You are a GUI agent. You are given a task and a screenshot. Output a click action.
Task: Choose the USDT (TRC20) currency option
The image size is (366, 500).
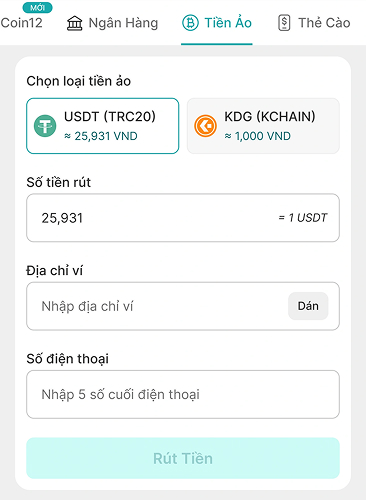click(x=103, y=126)
